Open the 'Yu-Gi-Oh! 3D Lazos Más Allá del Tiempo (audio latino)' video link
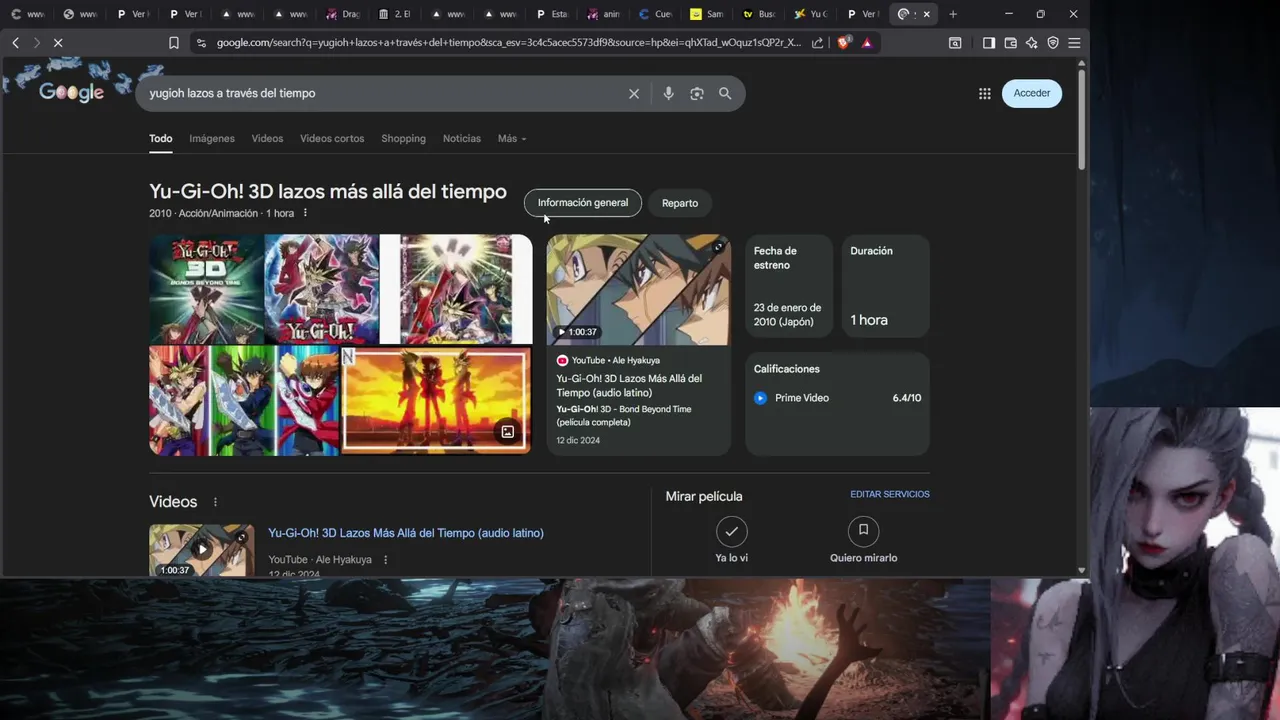 tap(406, 533)
